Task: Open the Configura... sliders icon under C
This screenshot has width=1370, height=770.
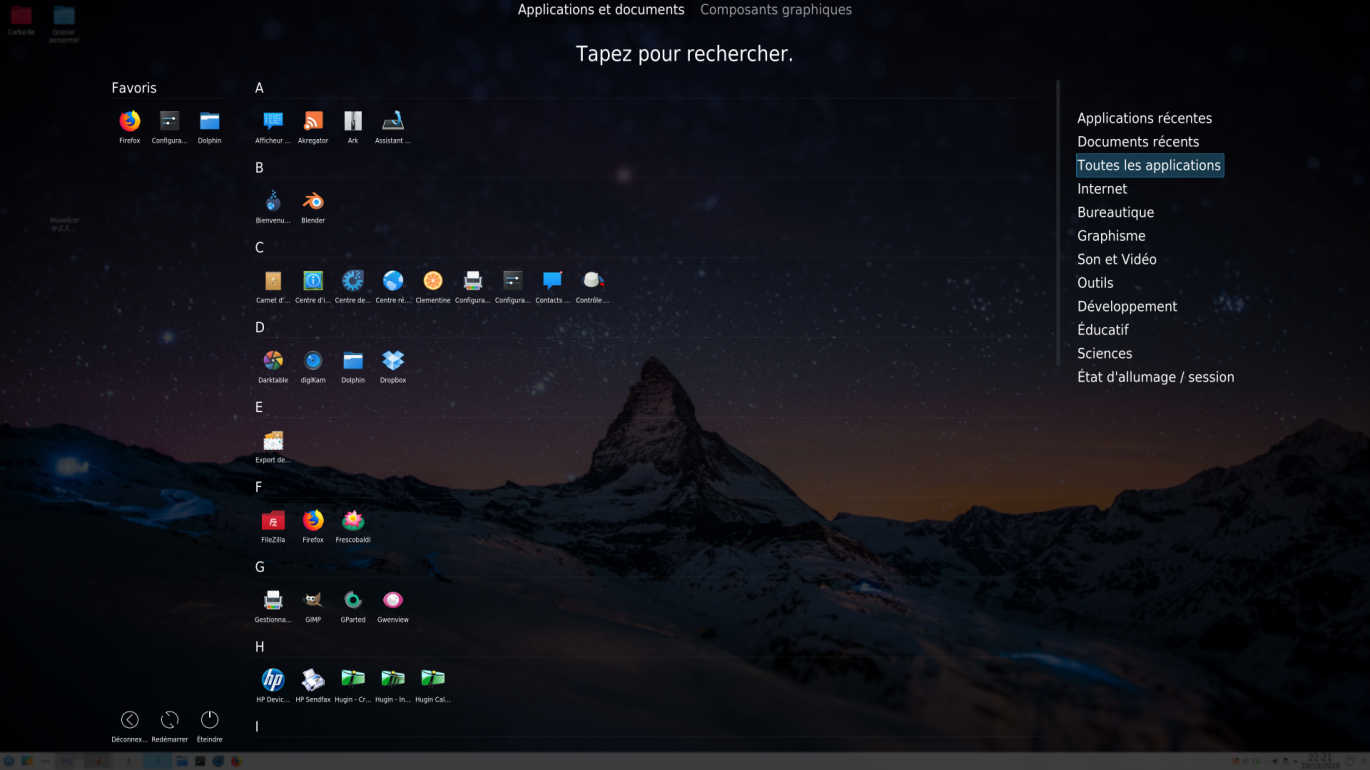Action: coord(513,281)
